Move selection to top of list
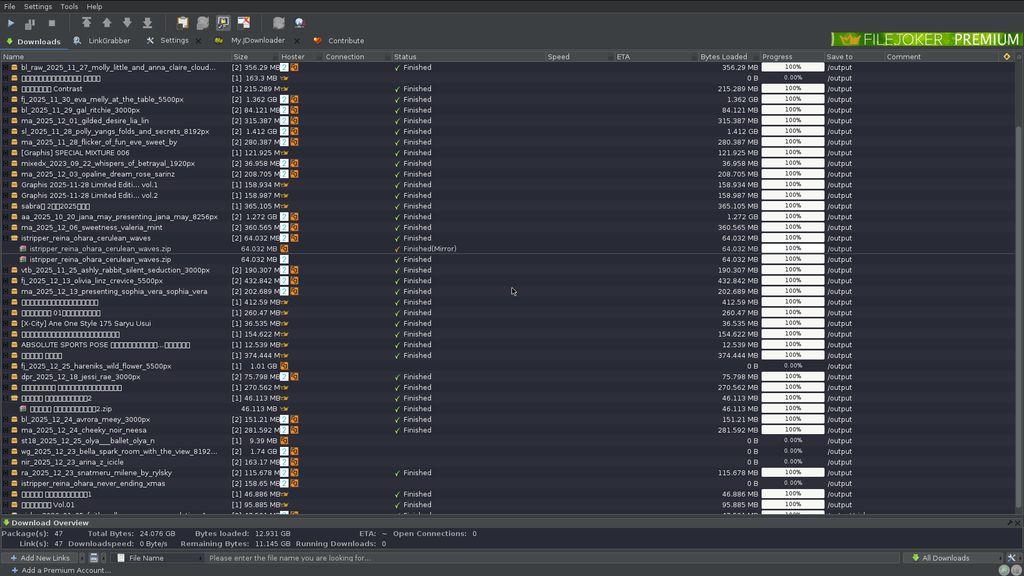This screenshot has height=576, width=1024. coord(87,23)
